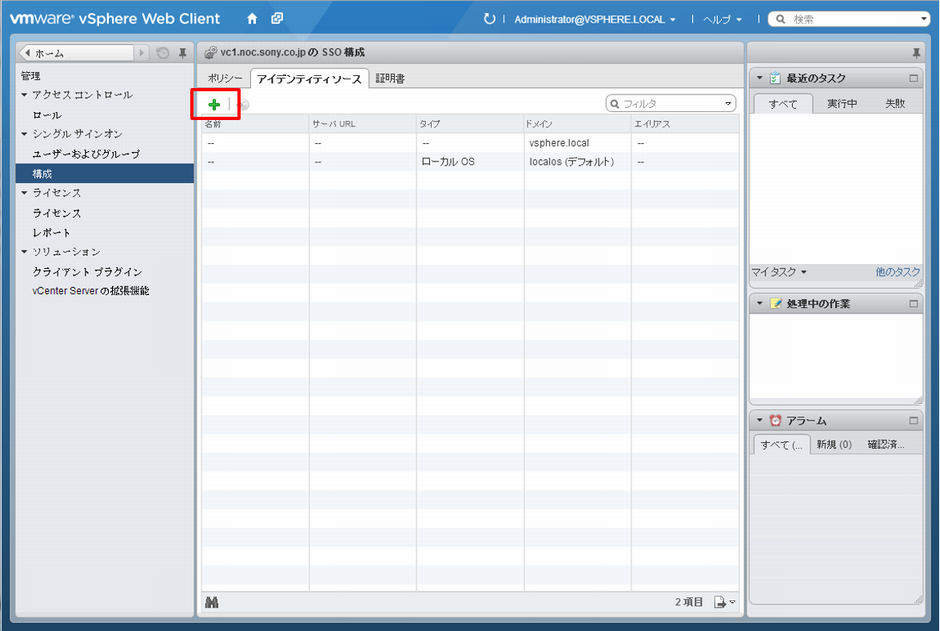Collapse the シングル サインオン tree section
The height and width of the screenshot is (631, 940).
pos(25,134)
